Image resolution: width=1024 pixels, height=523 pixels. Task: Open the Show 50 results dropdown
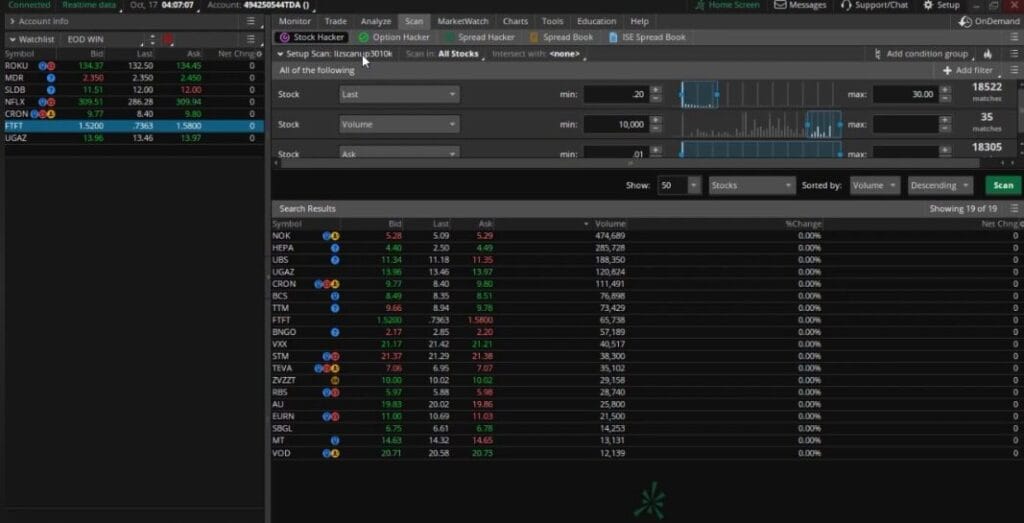point(679,185)
